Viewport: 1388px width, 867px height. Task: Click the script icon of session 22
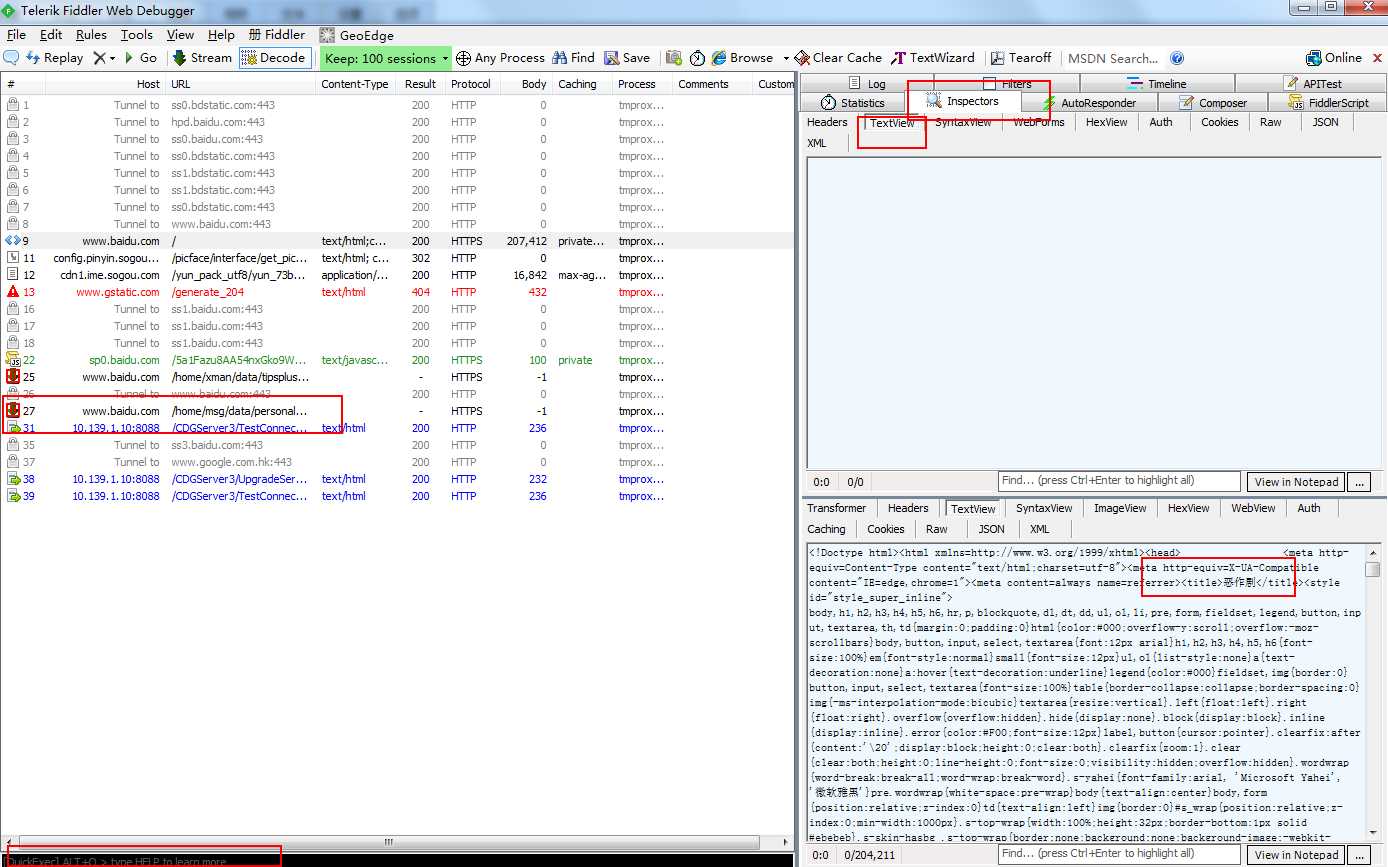pos(13,360)
